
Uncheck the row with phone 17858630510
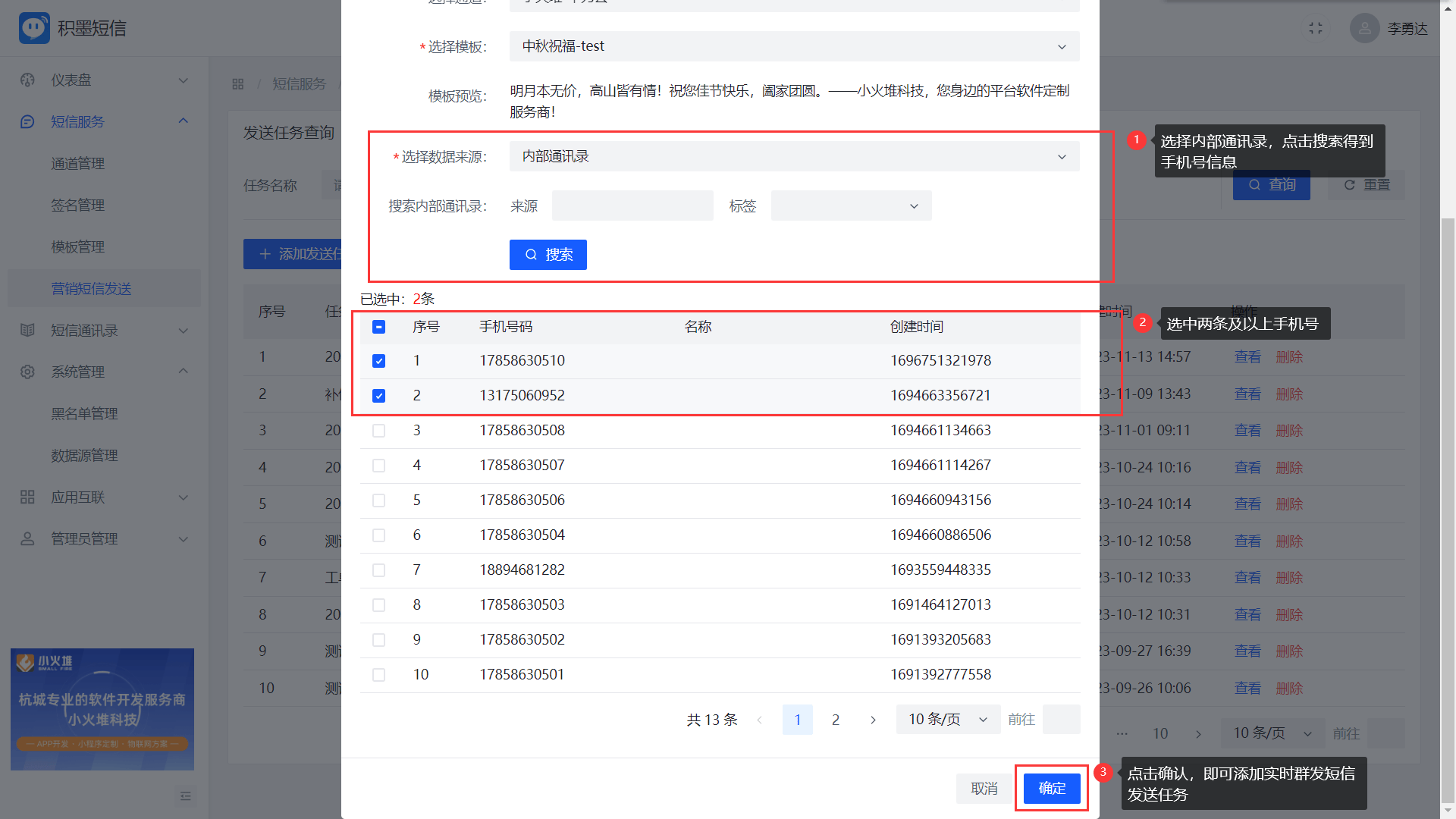[379, 361]
